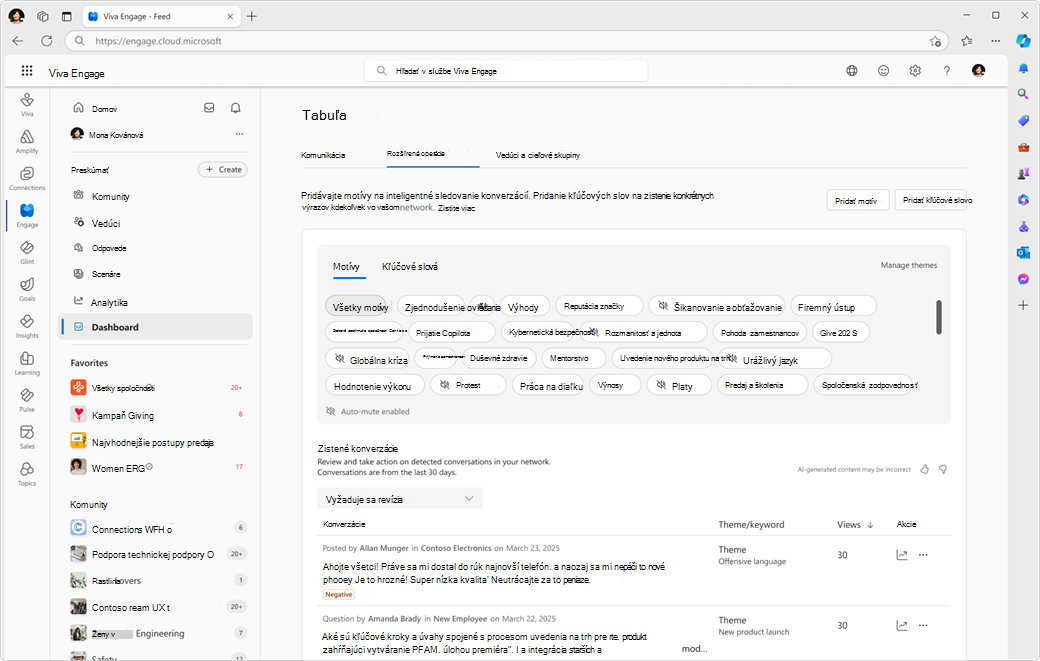
Task: Open analytics chart icon for Amanda Brady post
Action: (901, 625)
